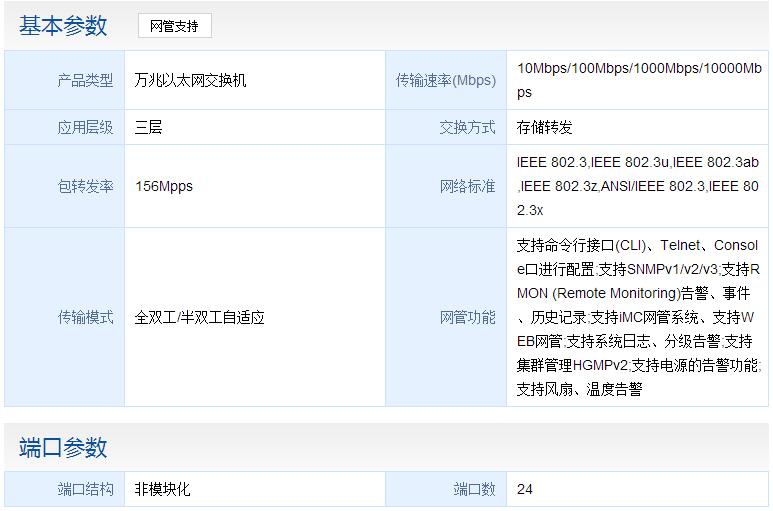The image size is (773, 511).
Task: Click the 网管功能 label
Action: click(467, 317)
